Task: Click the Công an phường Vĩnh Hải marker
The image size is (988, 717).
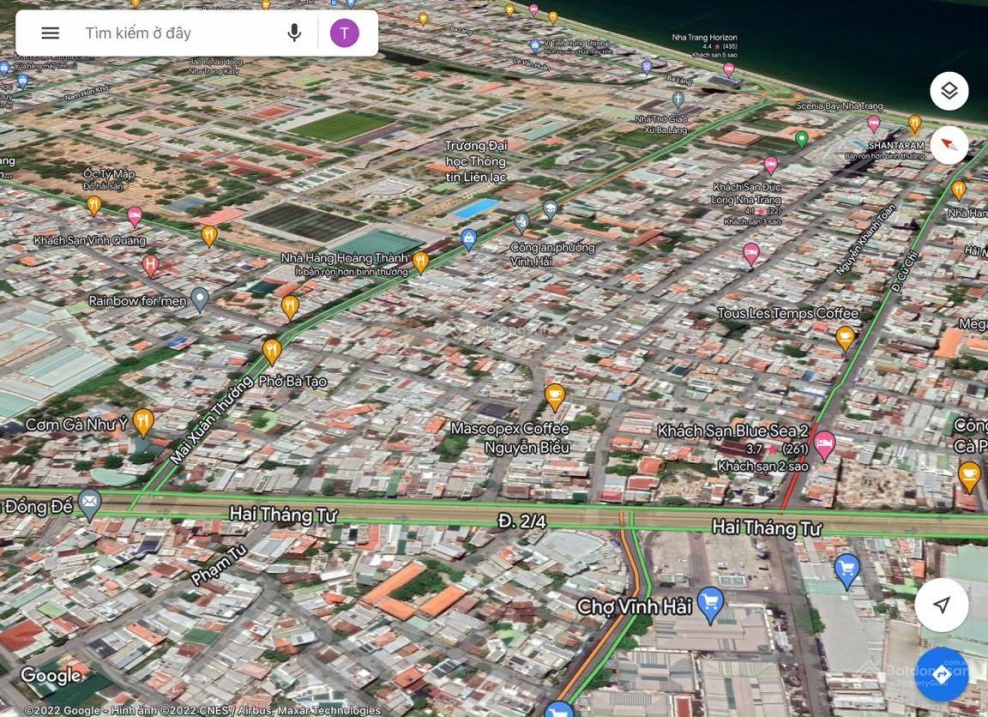Action: (x=521, y=223)
